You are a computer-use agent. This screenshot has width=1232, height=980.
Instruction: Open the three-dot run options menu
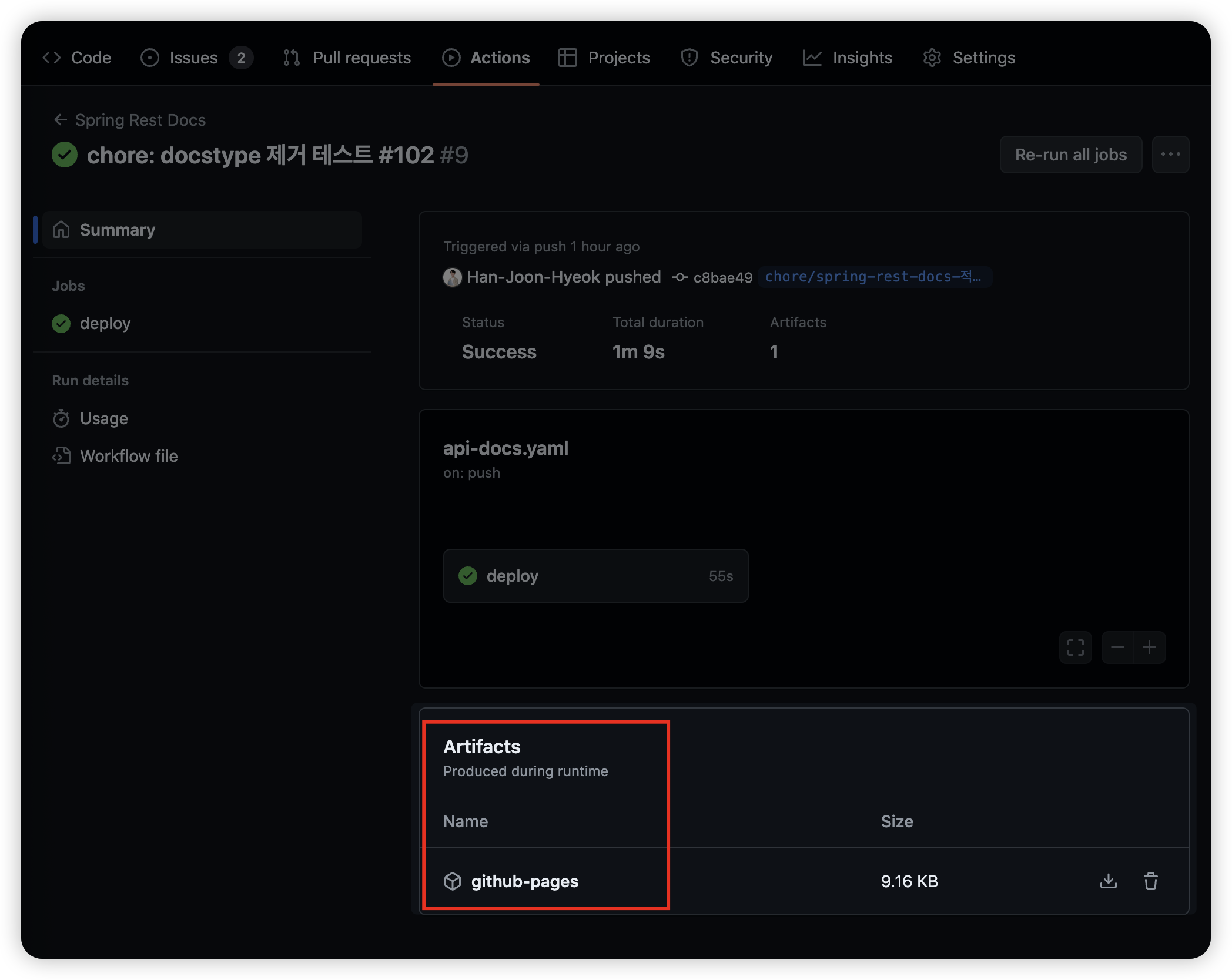1170,155
